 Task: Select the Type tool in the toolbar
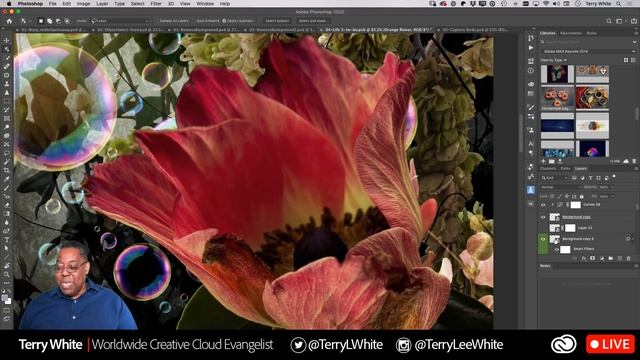(x=7, y=240)
